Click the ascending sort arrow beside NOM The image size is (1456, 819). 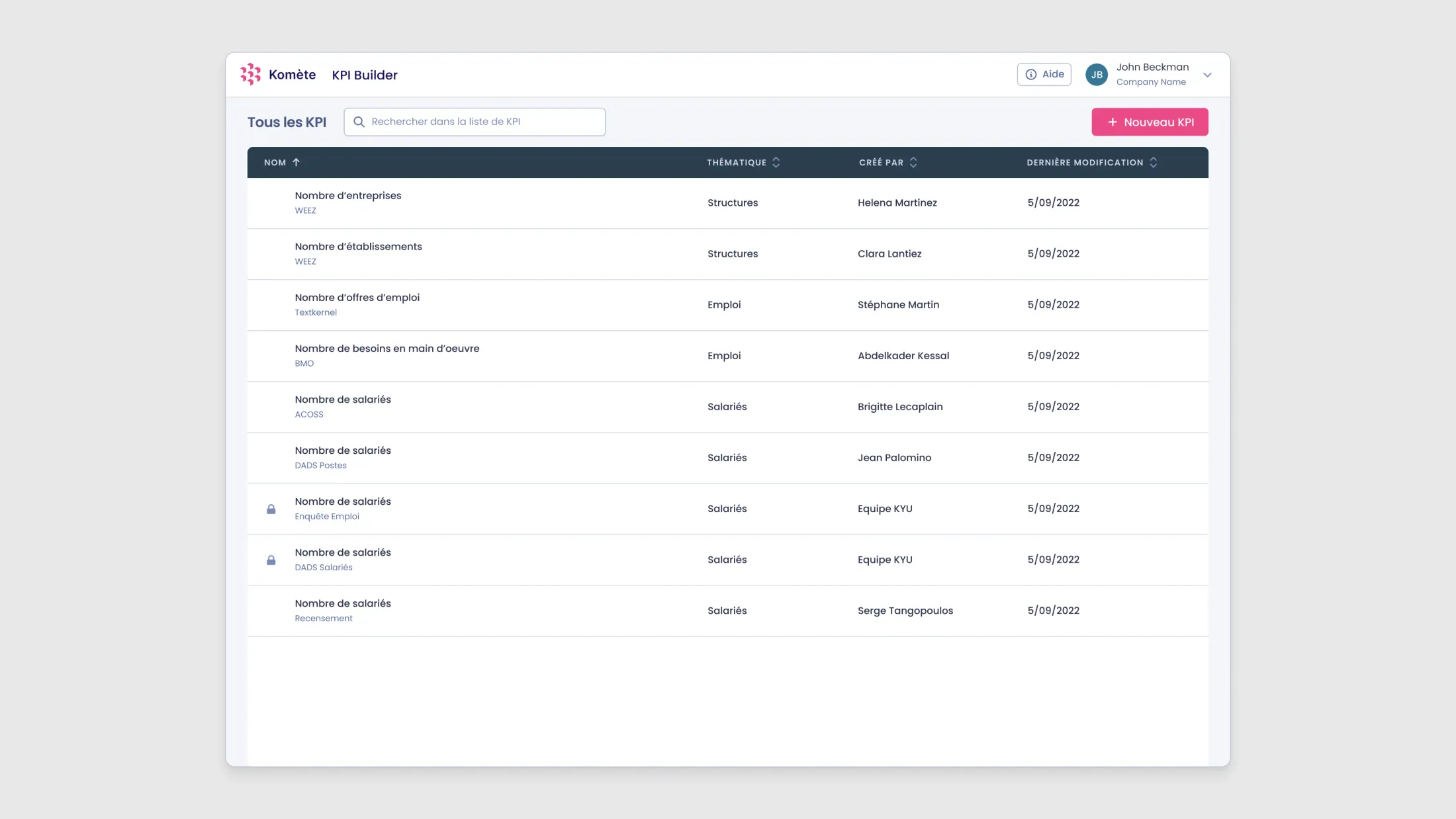296,162
